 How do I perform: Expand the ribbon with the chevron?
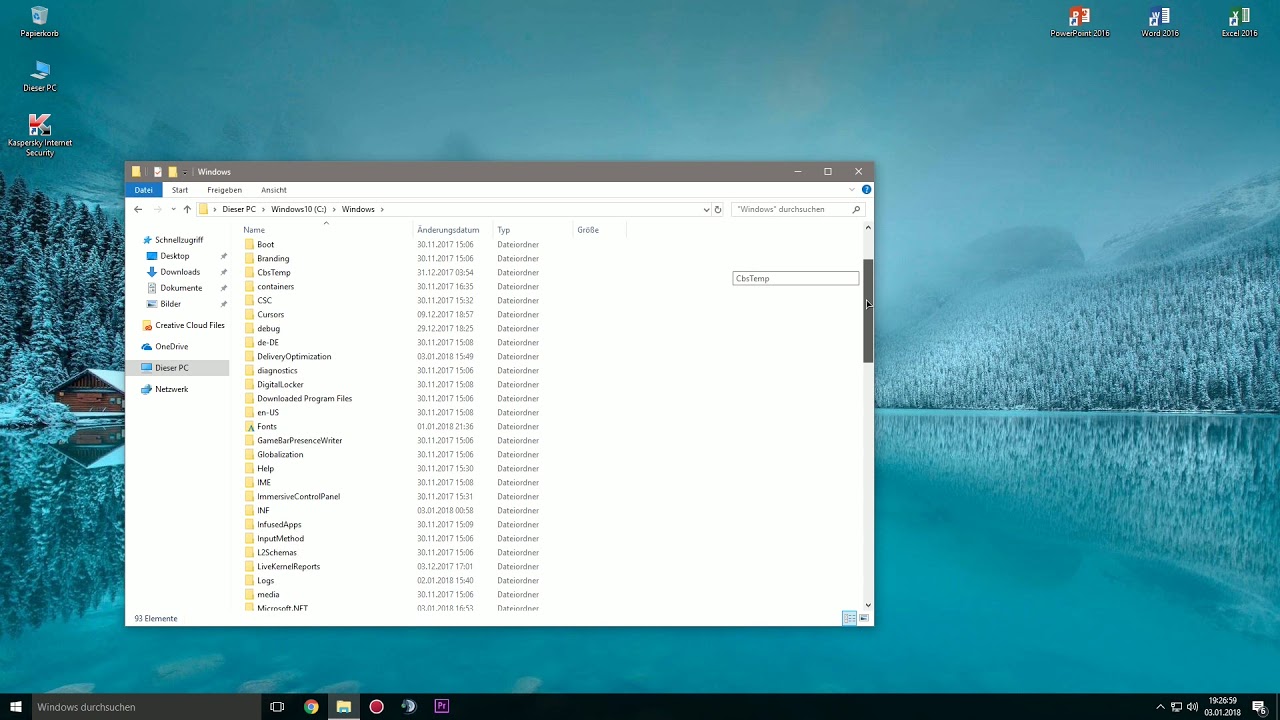(x=852, y=190)
